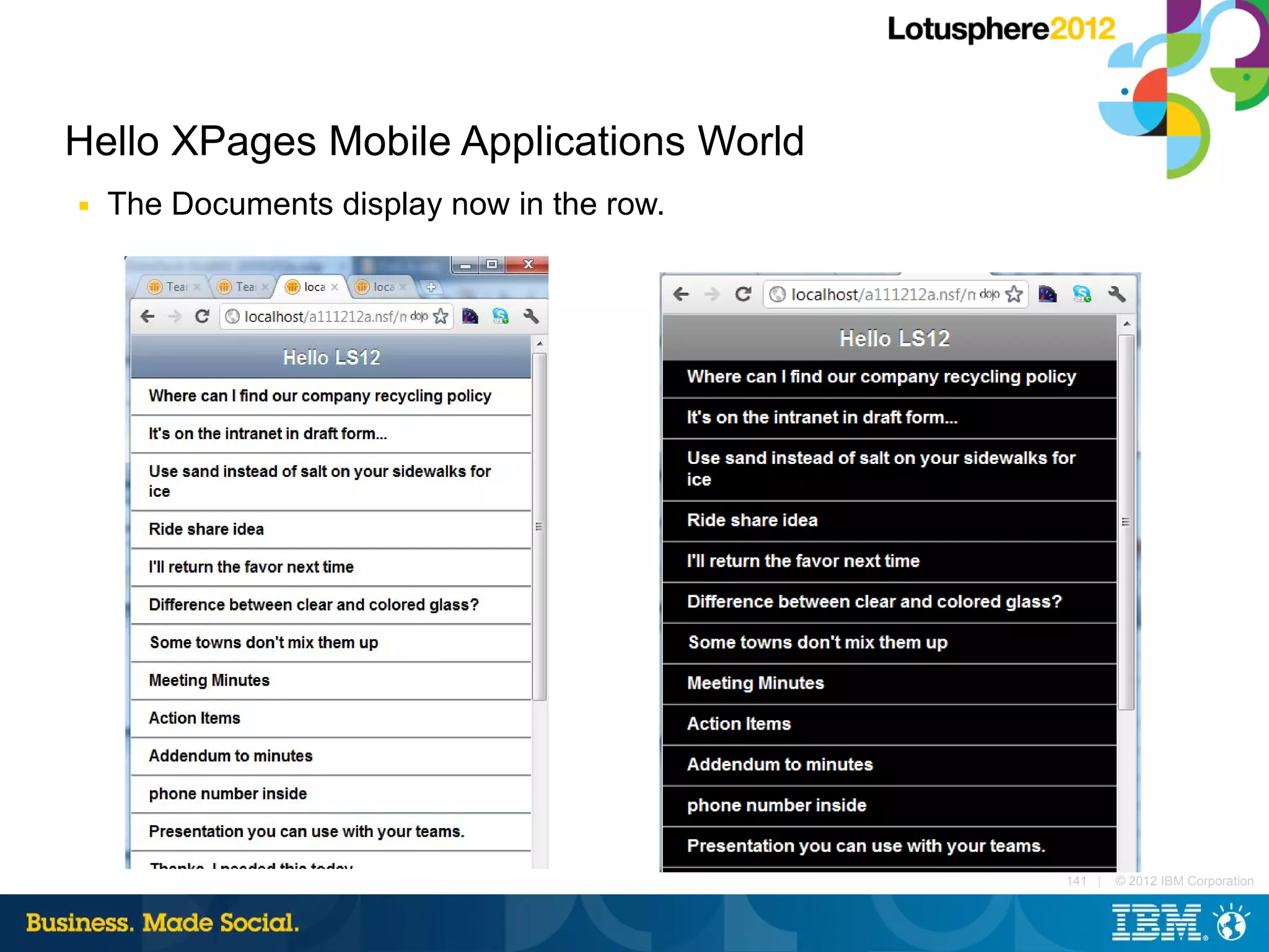Click the gray 'Hello LS12' heading bar
The image size is (1269, 952).
point(889,338)
